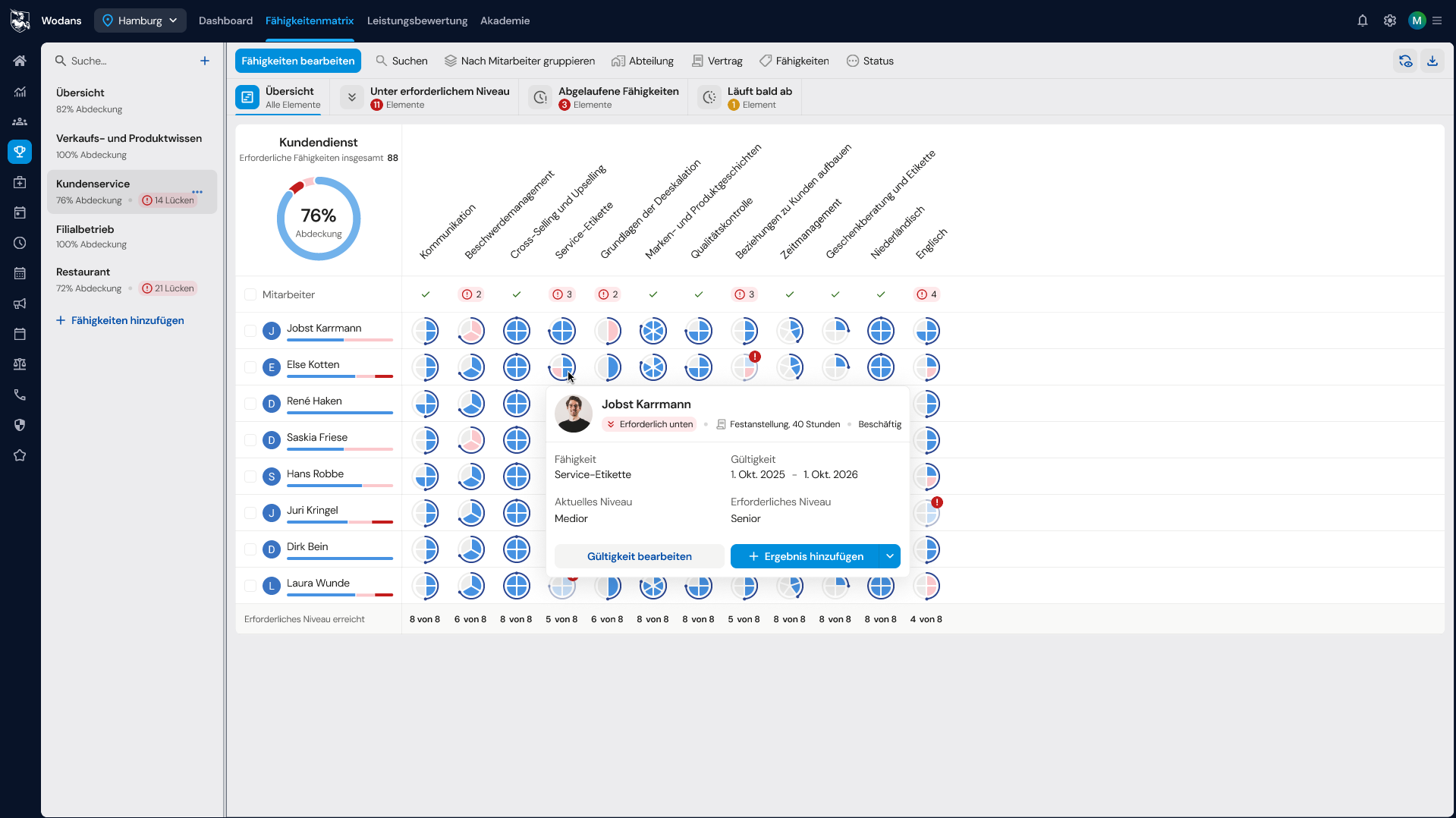This screenshot has height=818, width=1456.
Task: Switch to the Leistungsbewertung tab
Action: click(417, 20)
